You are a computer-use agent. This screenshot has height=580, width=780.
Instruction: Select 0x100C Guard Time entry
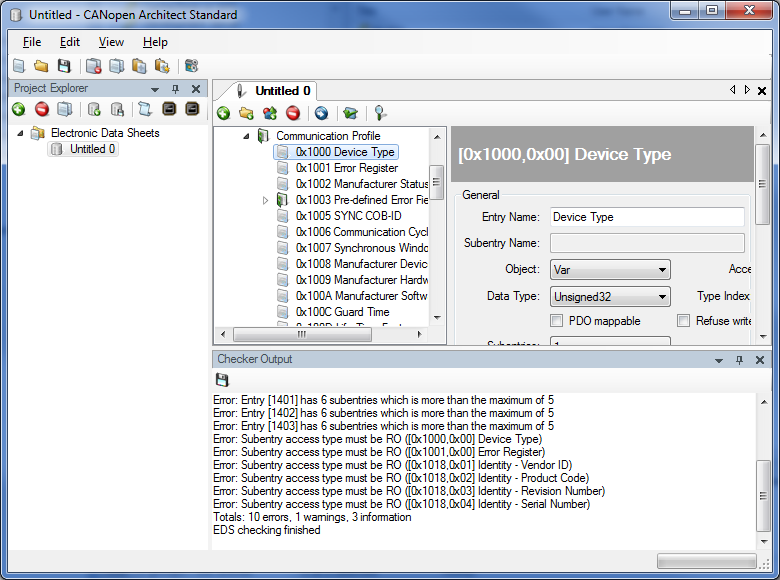[x=342, y=311]
